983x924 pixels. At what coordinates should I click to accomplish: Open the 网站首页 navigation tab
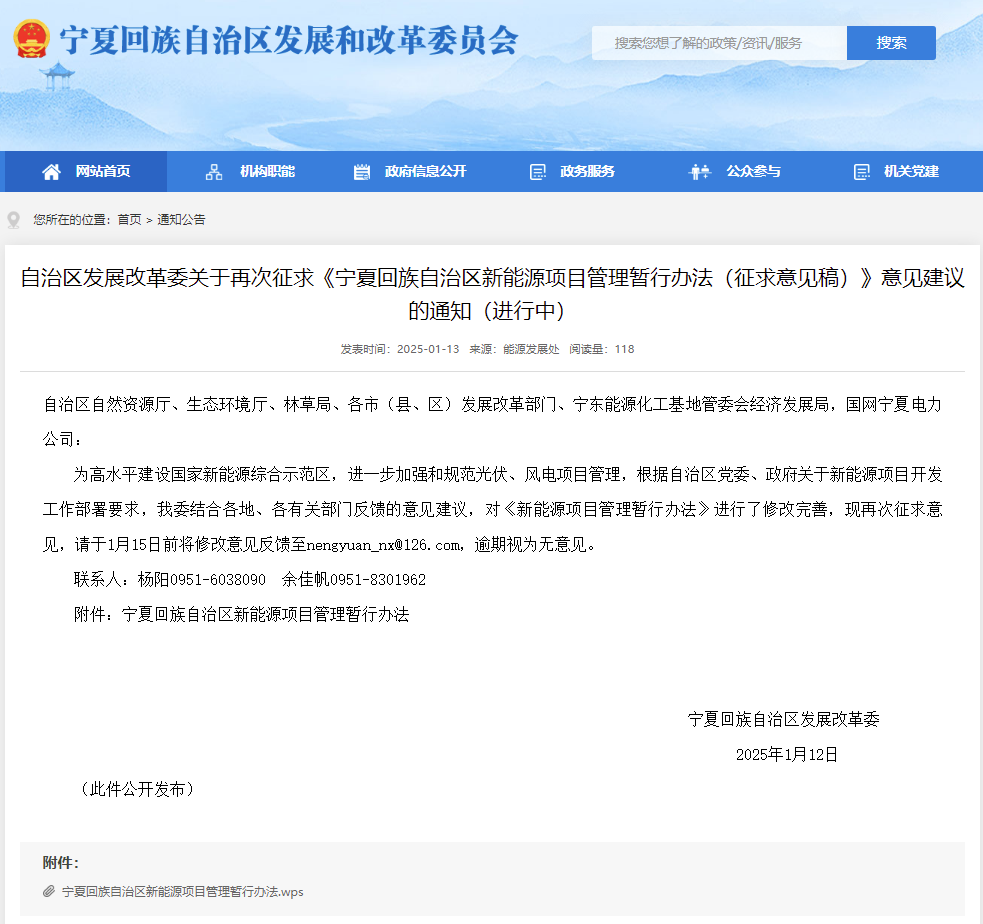102,172
